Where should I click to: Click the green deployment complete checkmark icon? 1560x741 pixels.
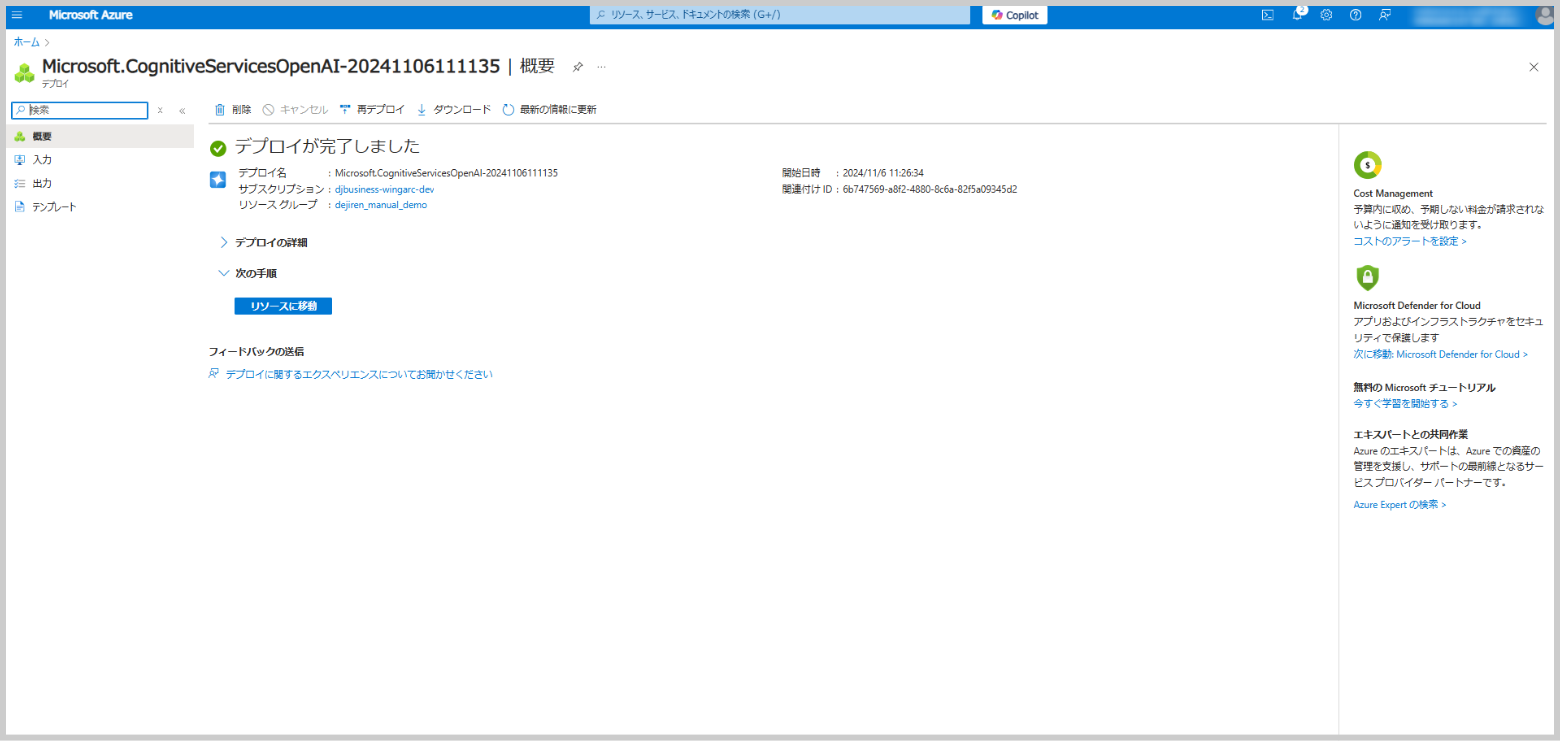tap(218, 148)
